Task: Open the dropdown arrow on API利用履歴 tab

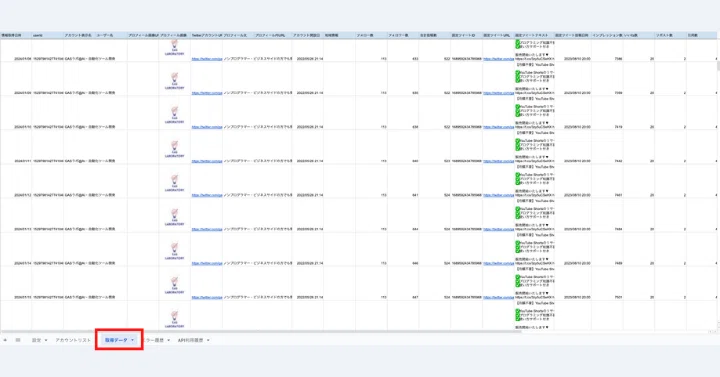Action: (x=208, y=340)
